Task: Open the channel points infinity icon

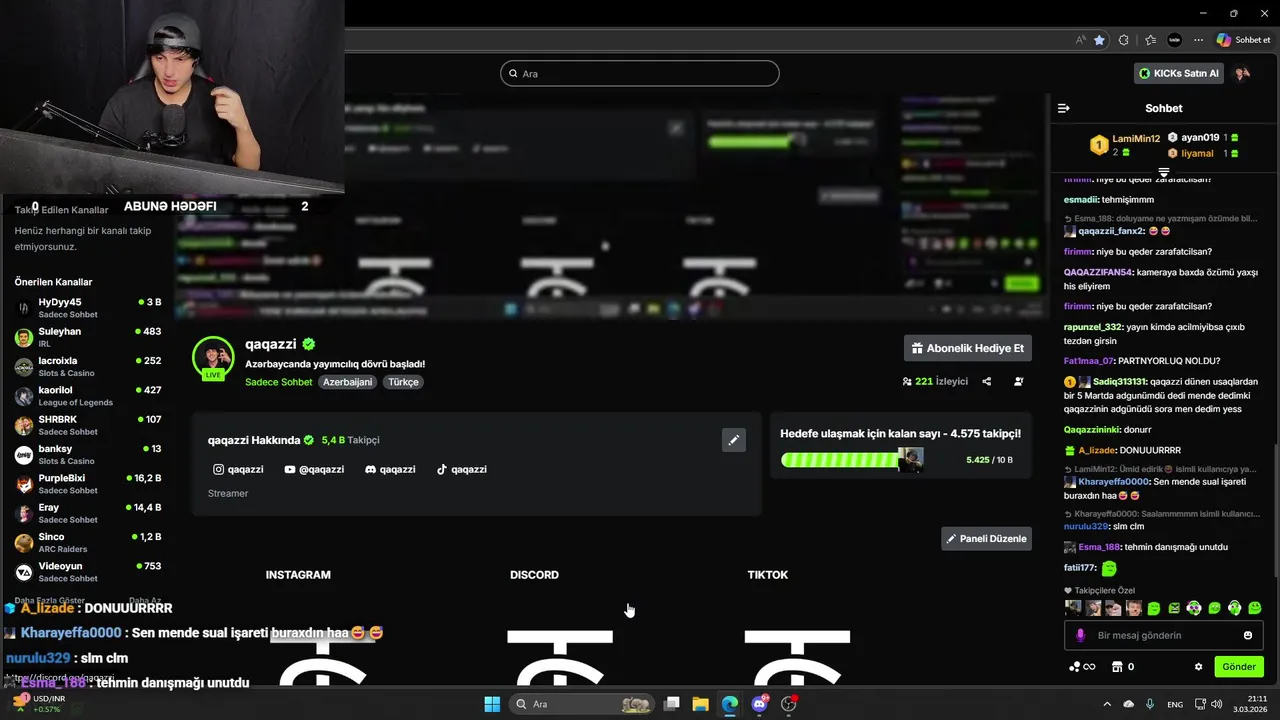Action: tap(1083, 667)
